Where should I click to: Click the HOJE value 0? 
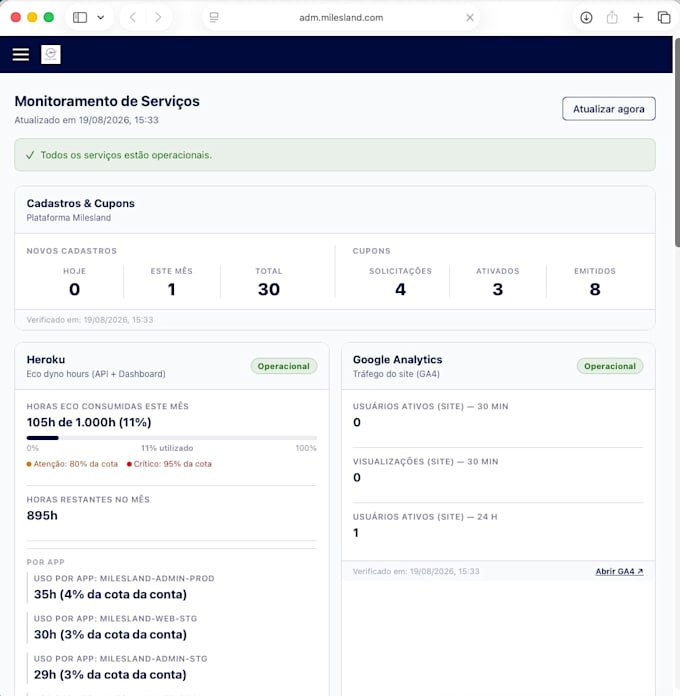click(x=74, y=289)
